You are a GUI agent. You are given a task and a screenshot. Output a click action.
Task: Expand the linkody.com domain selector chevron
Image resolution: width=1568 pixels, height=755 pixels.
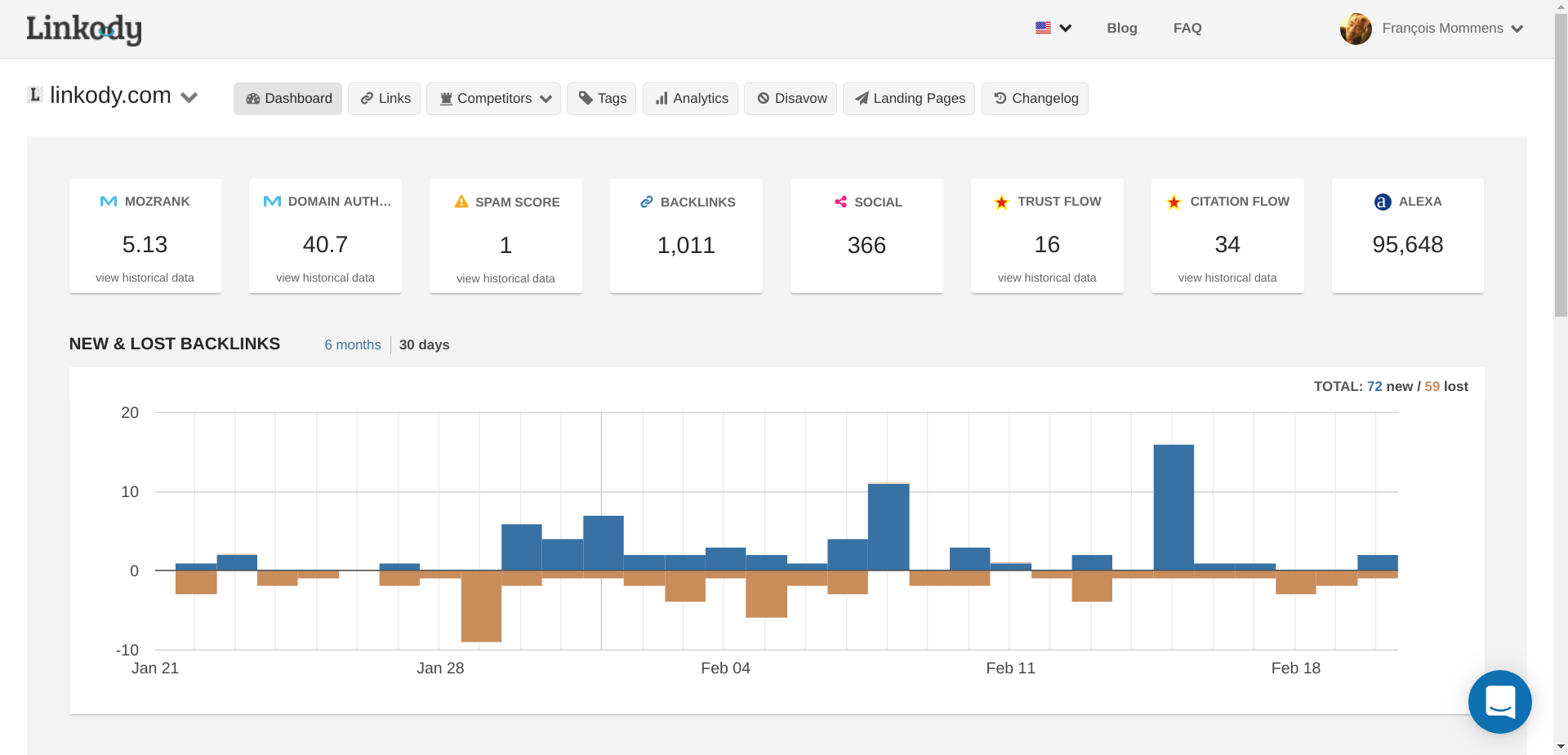[x=189, y=97]
